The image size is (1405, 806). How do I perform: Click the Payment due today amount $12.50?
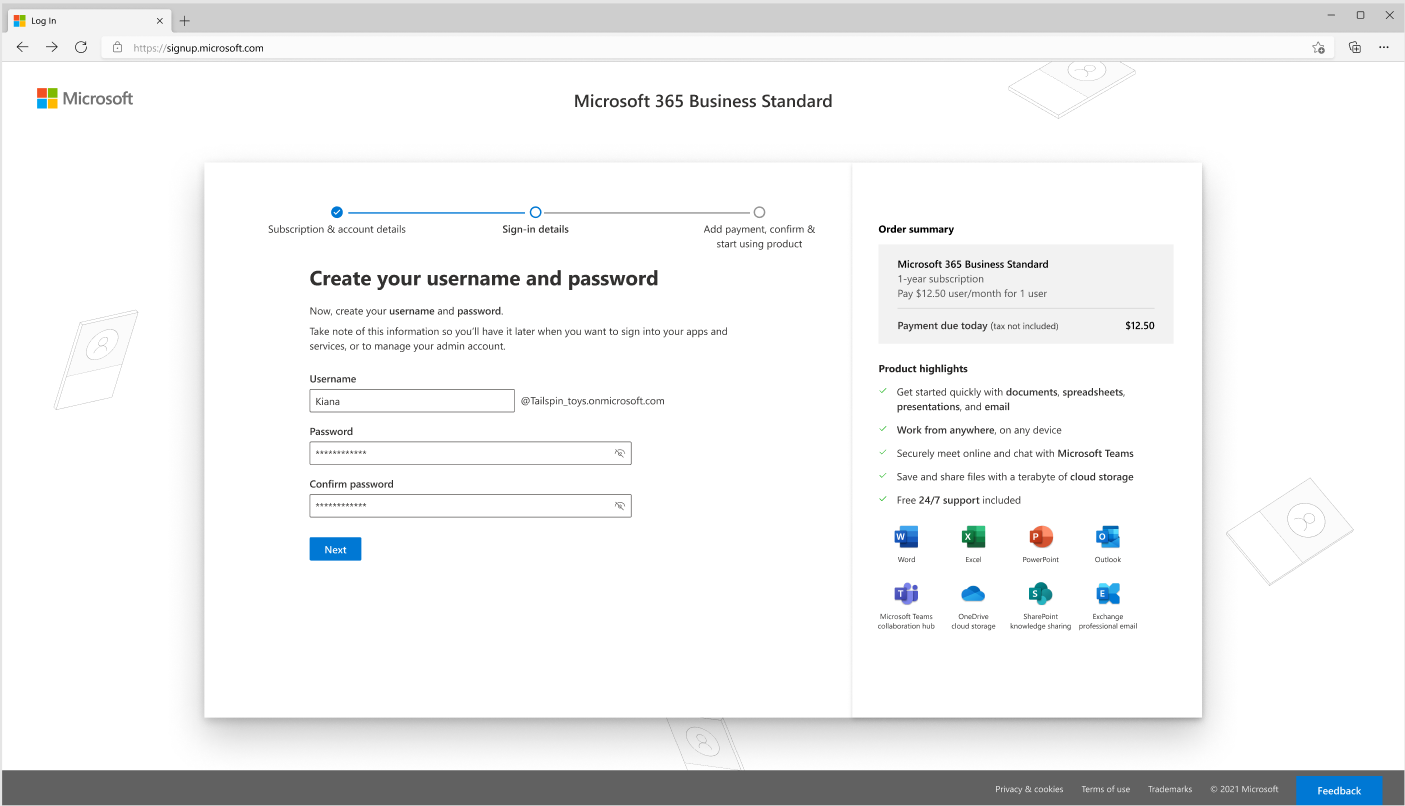[1139, 326]
